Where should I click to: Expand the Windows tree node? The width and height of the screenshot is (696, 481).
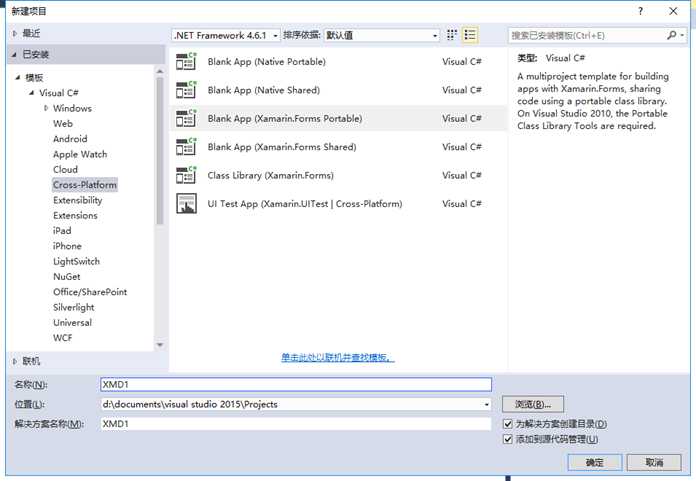[x=46, y=108]
